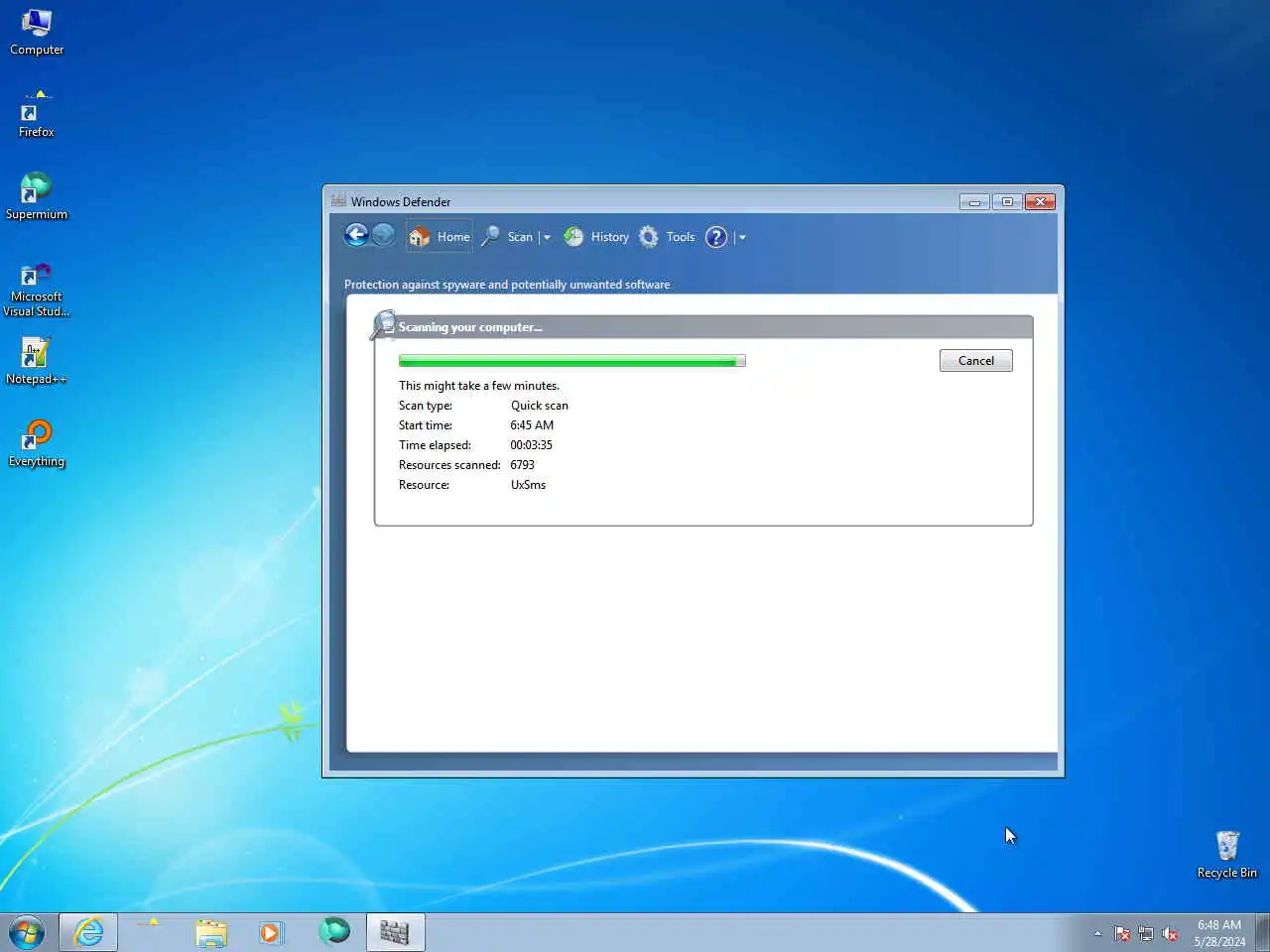
Task: Select the Recycle Bin icon
Action: pyautogui.click(x=1227, y=855)
